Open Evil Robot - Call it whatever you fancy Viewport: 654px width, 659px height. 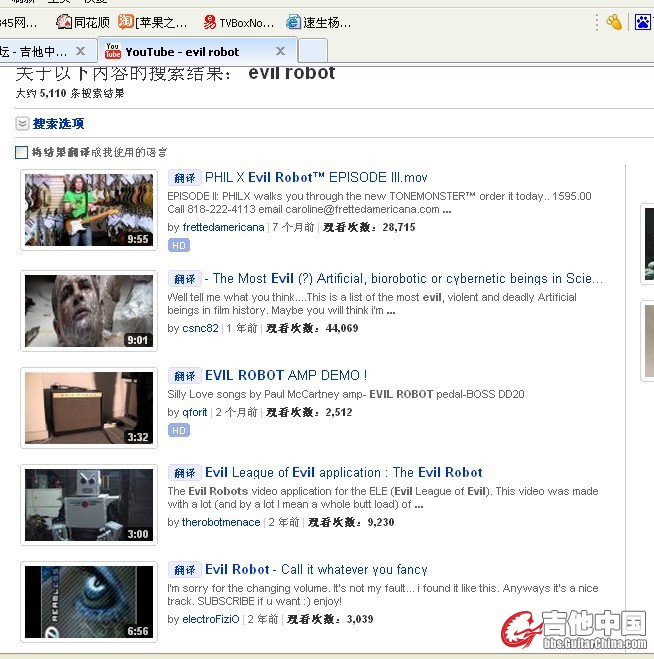click(x=316, y=569)
